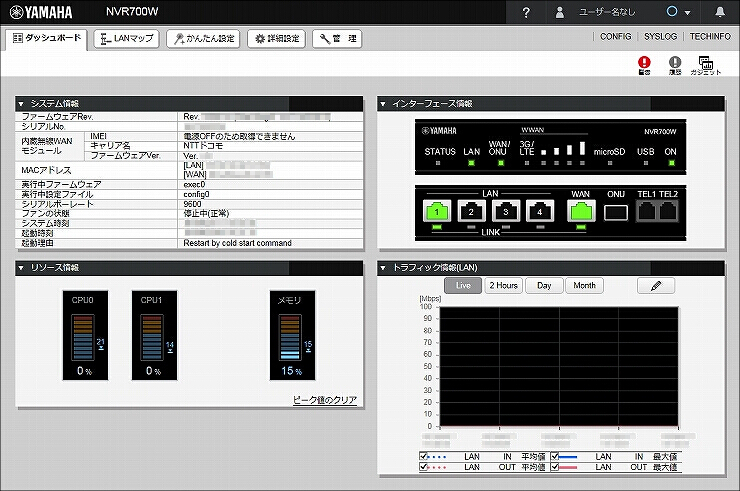
Task: Click the Restart by cold start command text
Action: pos(237,243)
